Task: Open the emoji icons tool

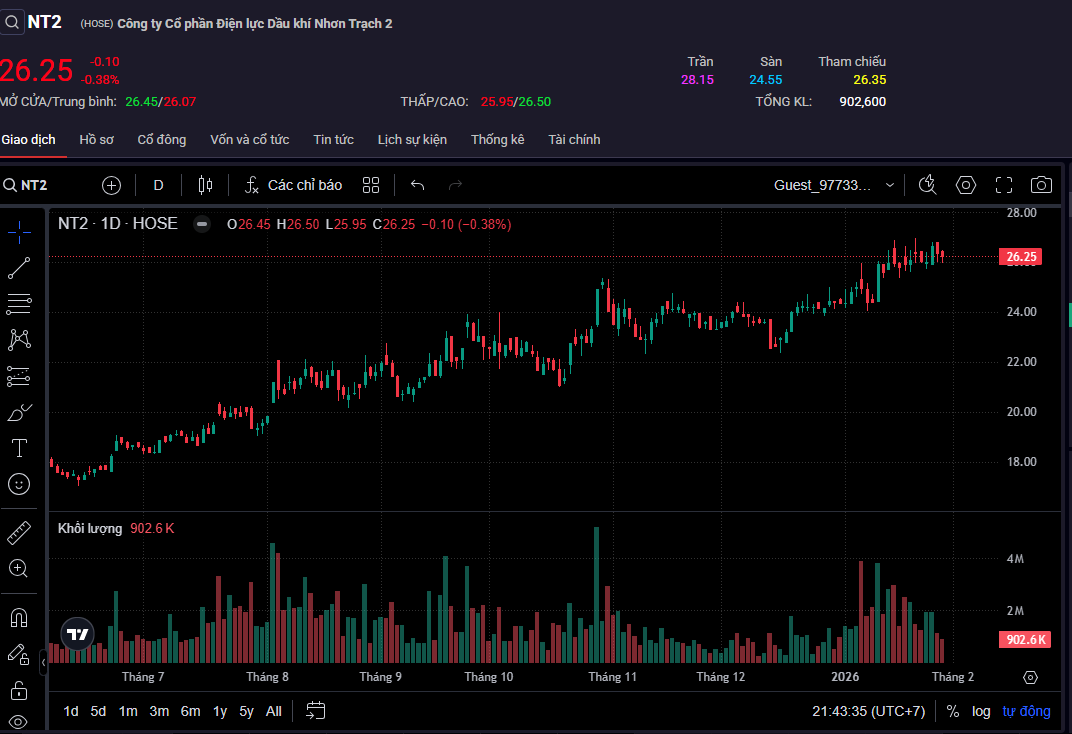Action: pos(19,484)
